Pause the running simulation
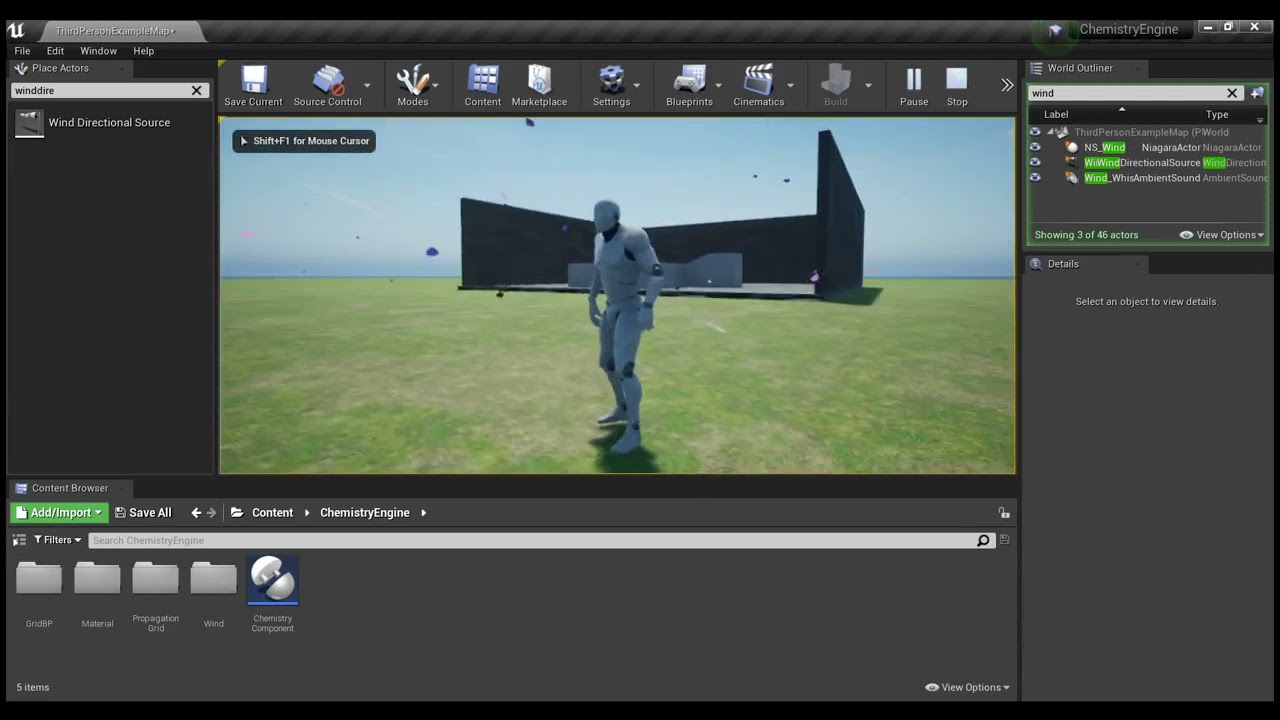Screen dimensions: 1280x720 coord(913,86)
